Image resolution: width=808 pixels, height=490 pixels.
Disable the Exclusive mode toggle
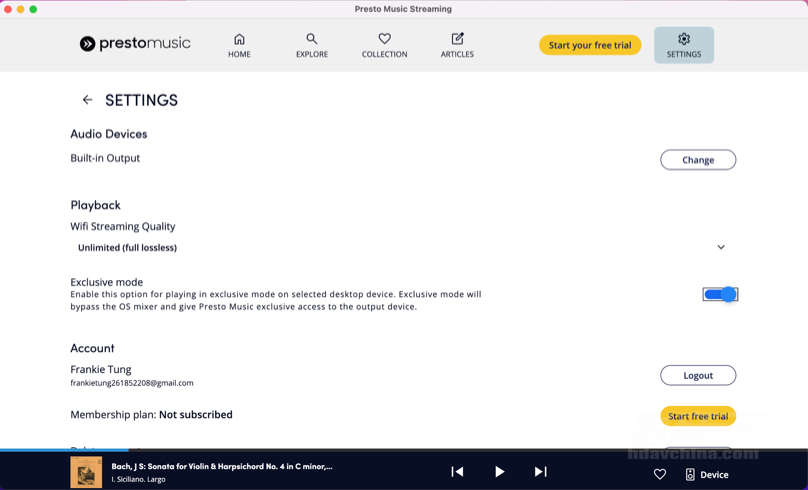point(720,294)
